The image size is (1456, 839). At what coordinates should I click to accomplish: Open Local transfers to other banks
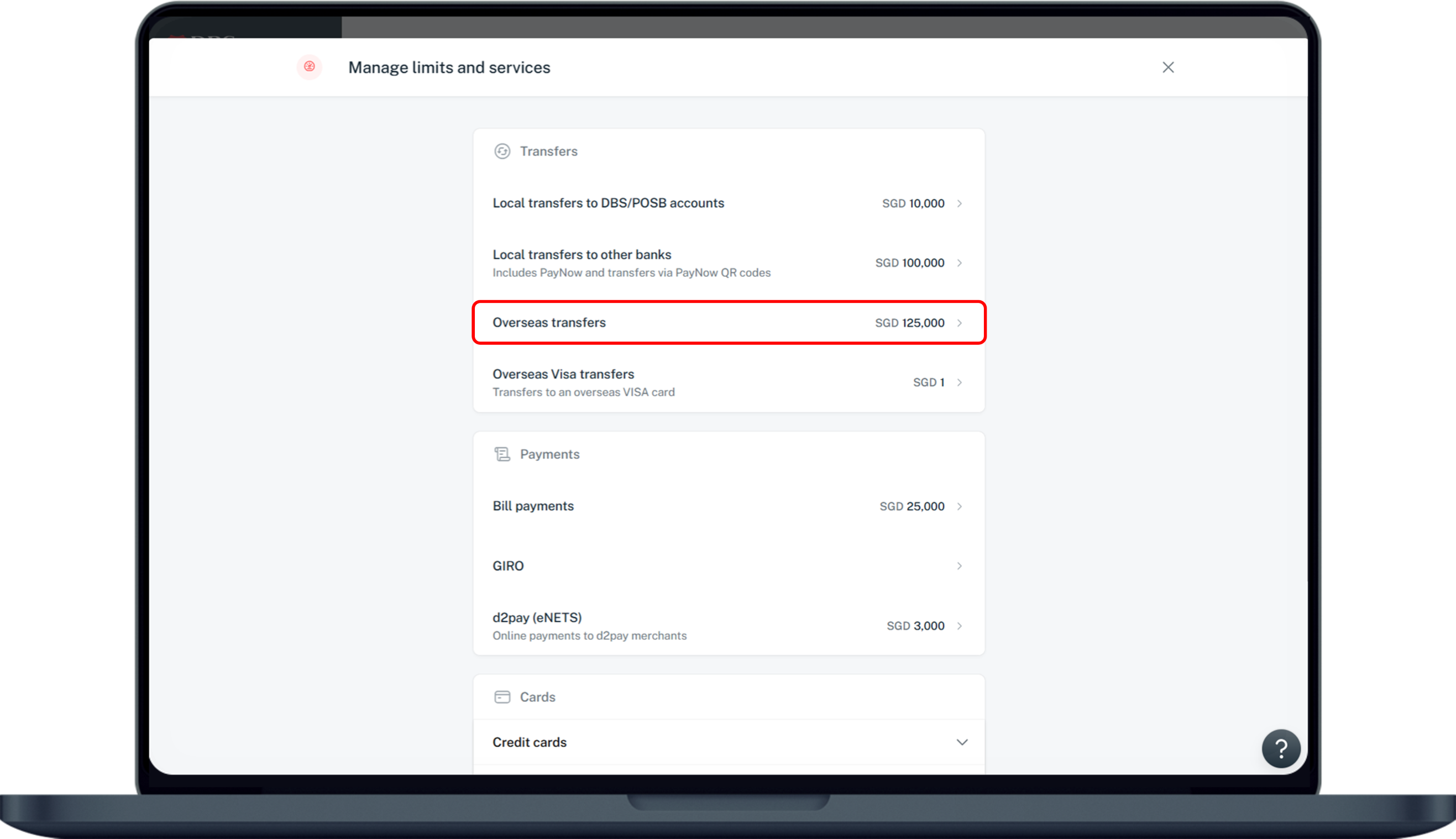pyautogui.click(x=582, y=255)
